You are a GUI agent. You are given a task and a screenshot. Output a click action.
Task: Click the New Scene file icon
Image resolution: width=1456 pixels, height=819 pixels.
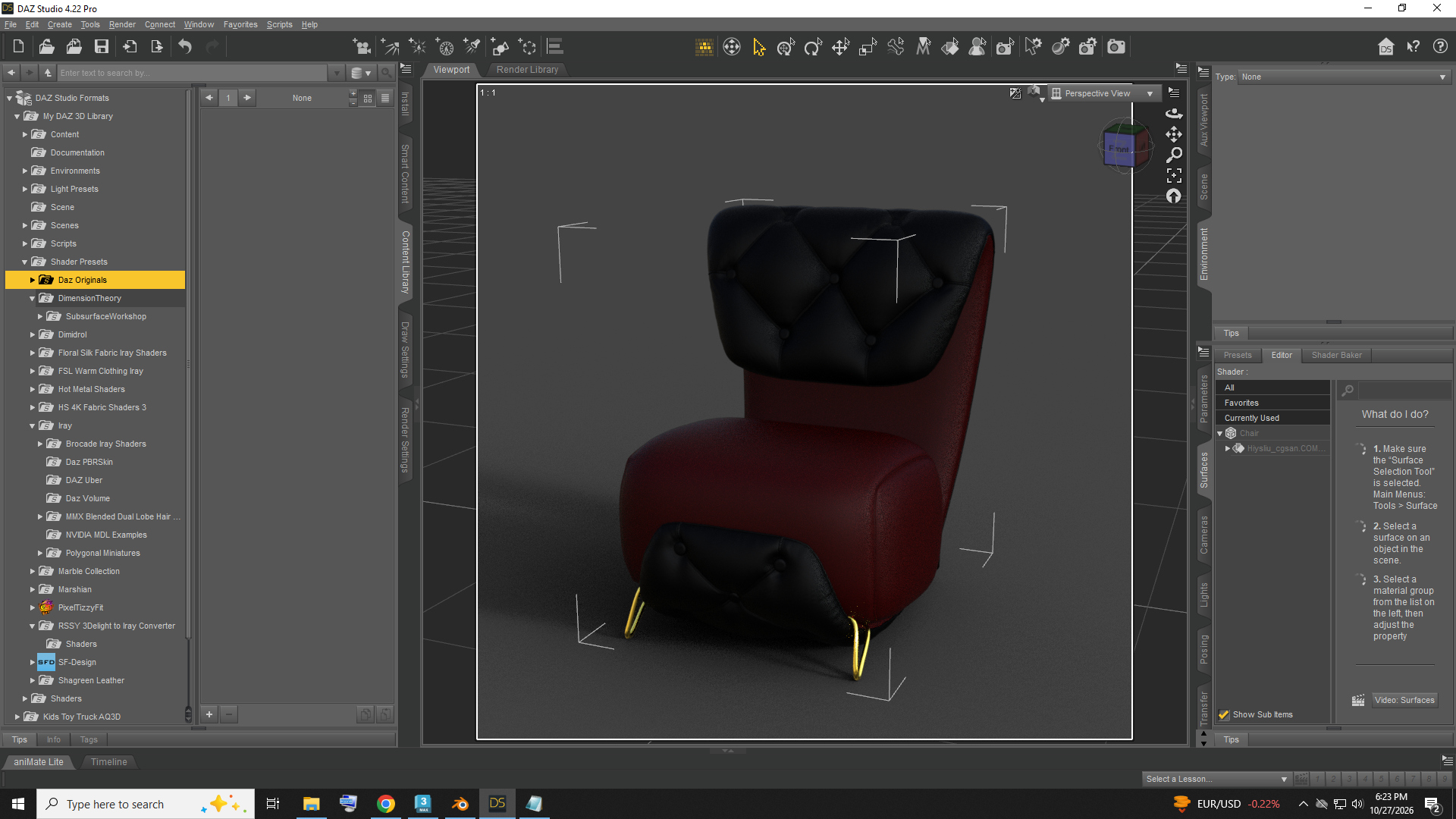[19, 47]
